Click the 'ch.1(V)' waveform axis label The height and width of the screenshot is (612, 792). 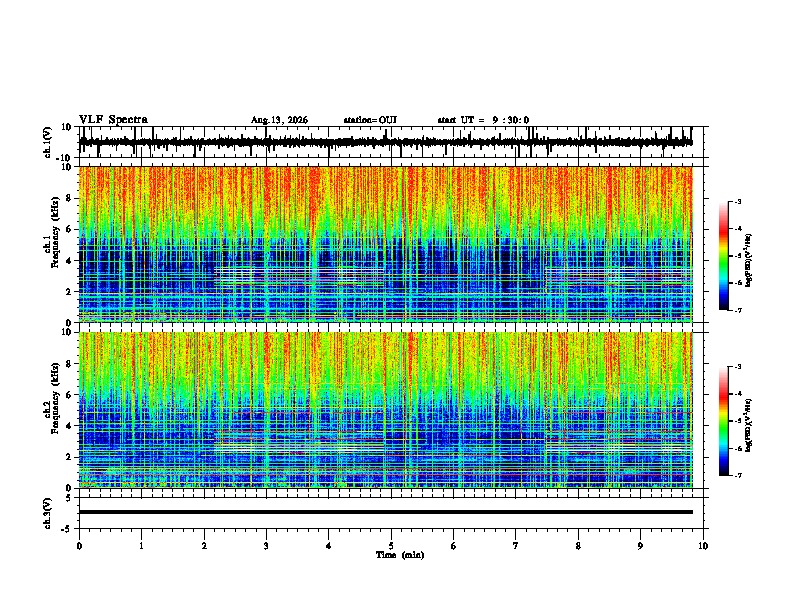(x=48, y=142)
